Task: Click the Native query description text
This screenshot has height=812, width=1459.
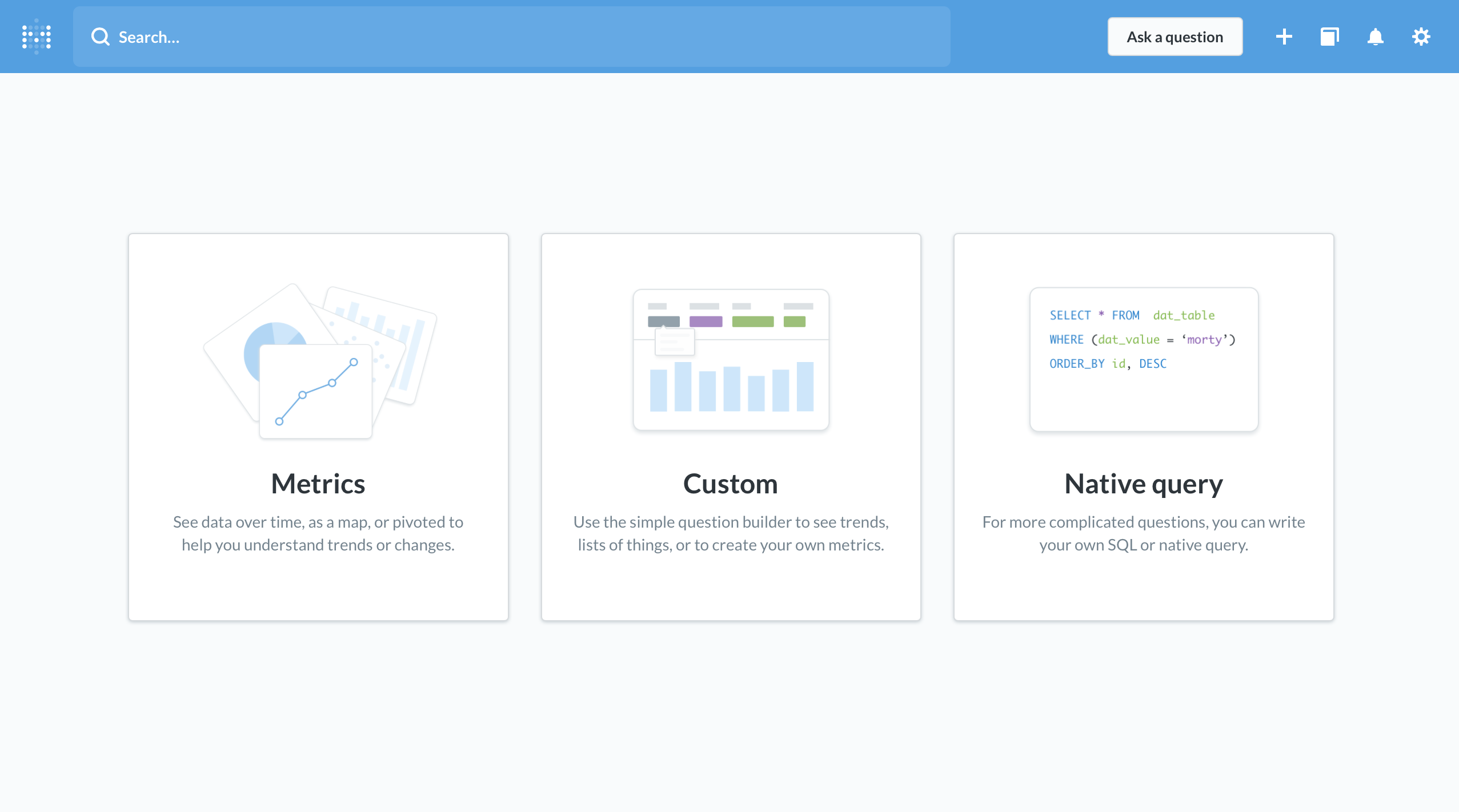Action: tap(1144, 533)
